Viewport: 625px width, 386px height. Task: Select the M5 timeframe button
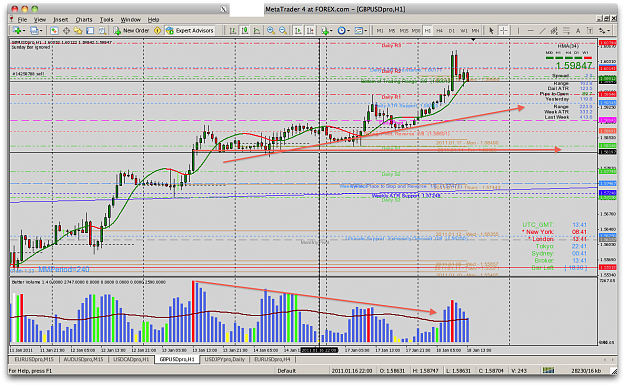[x=392, y=30]
